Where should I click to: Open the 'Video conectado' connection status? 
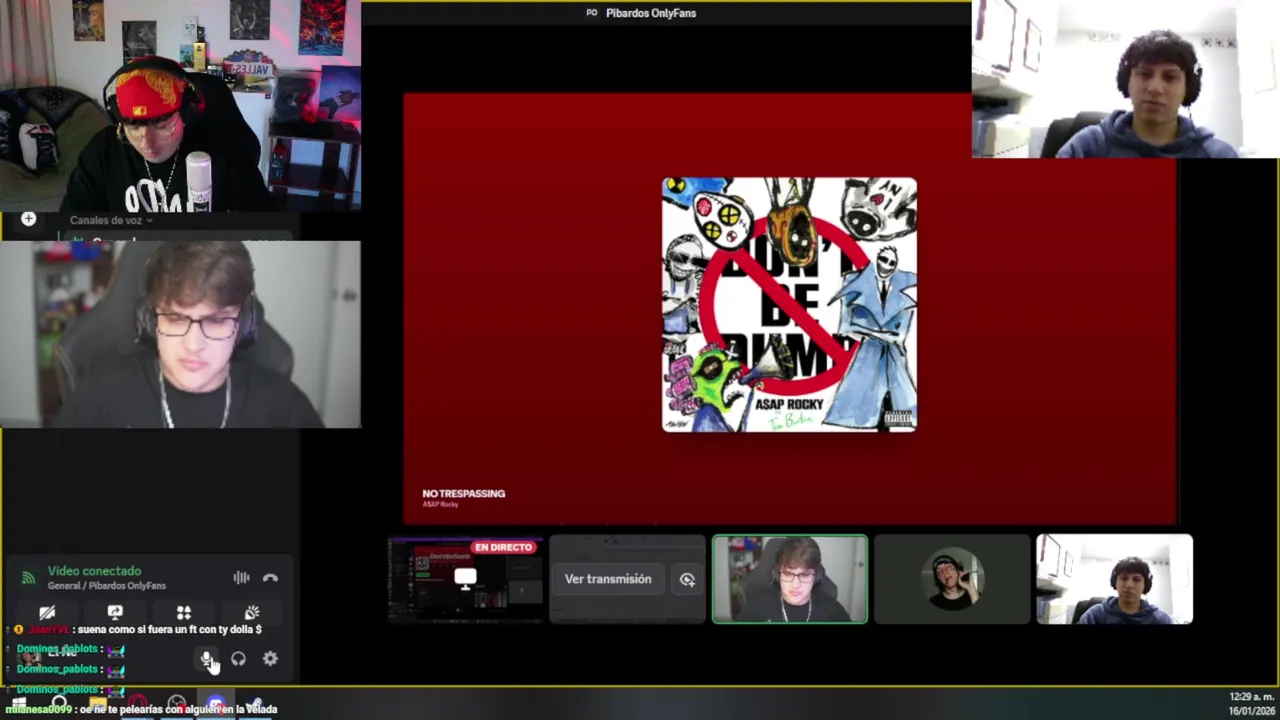click(x=94, y=571)
